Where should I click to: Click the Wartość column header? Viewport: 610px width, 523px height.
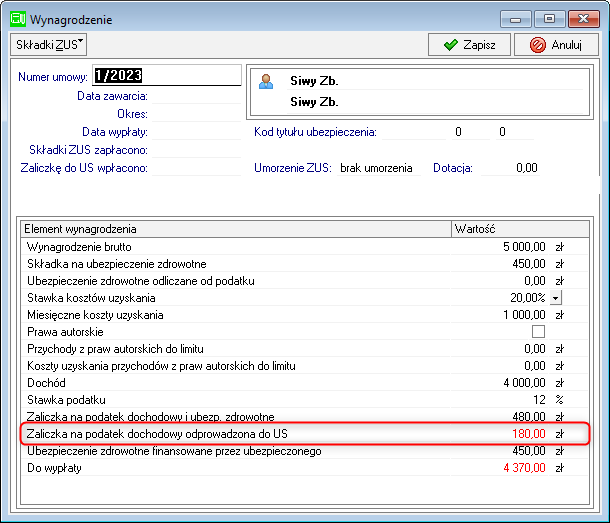[520, 229]
